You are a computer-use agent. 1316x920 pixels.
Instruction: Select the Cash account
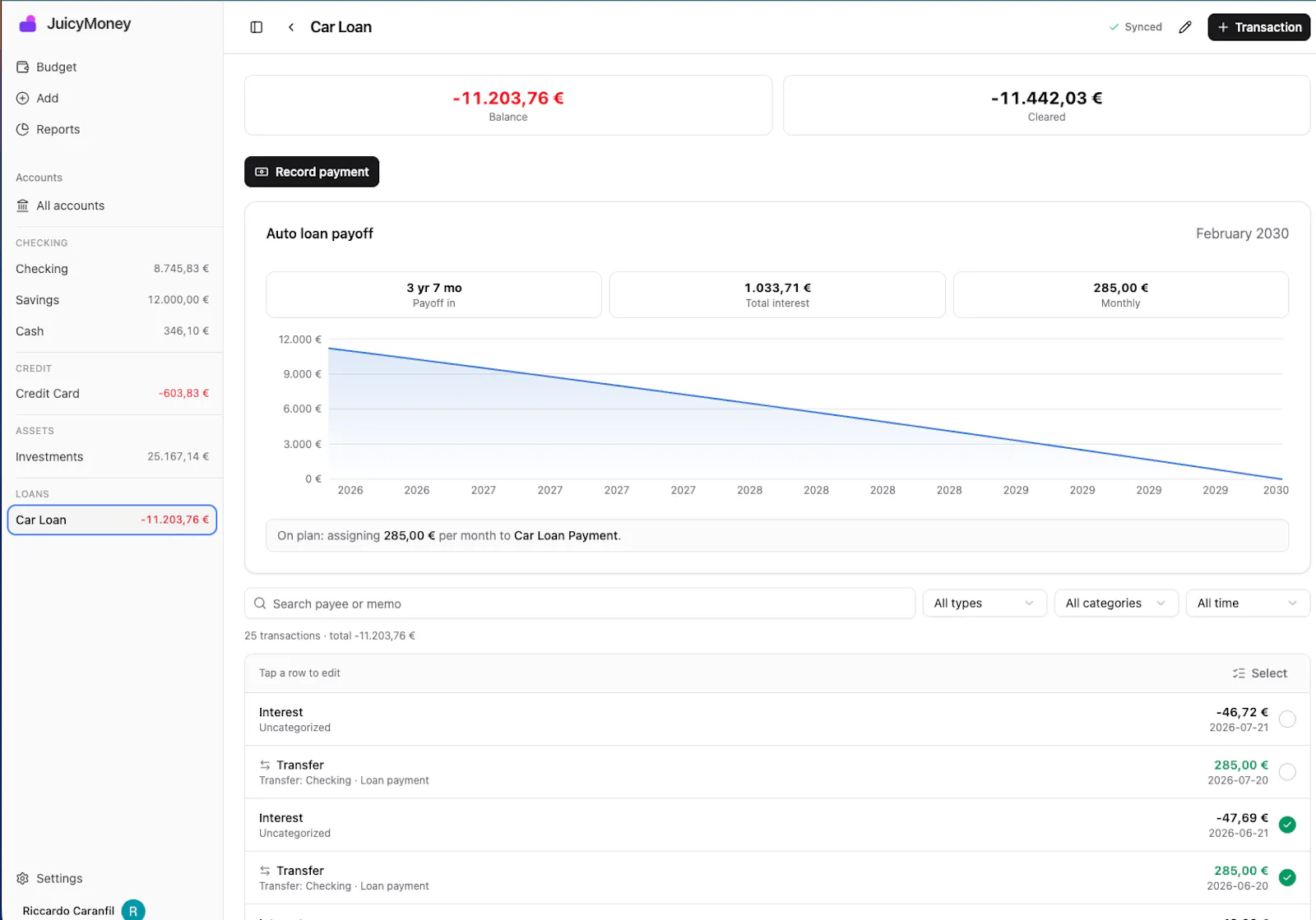click(x=112, y=331)
